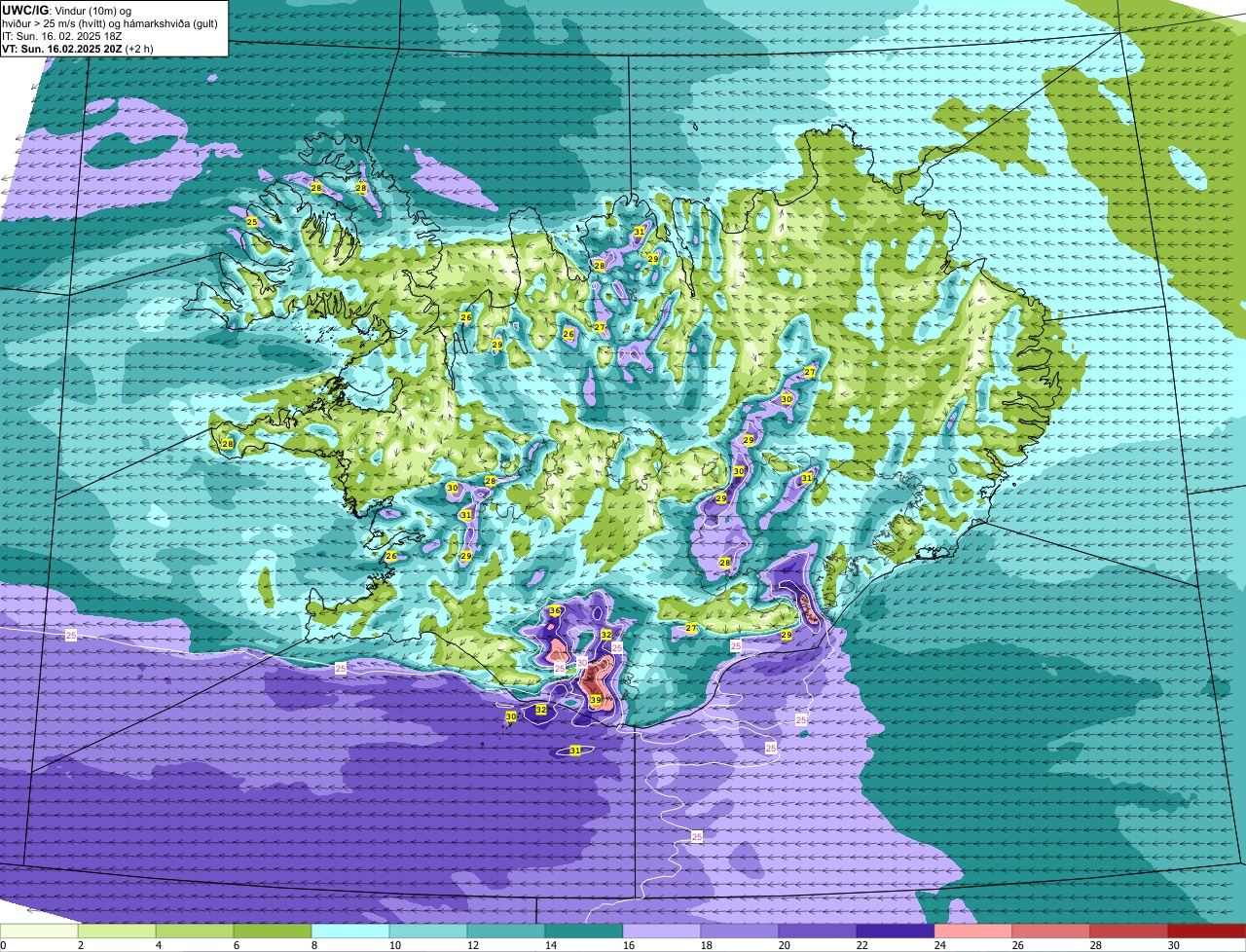Click the yellow 36 gust label
This screenshot has width=1246, height=952.
555,611
